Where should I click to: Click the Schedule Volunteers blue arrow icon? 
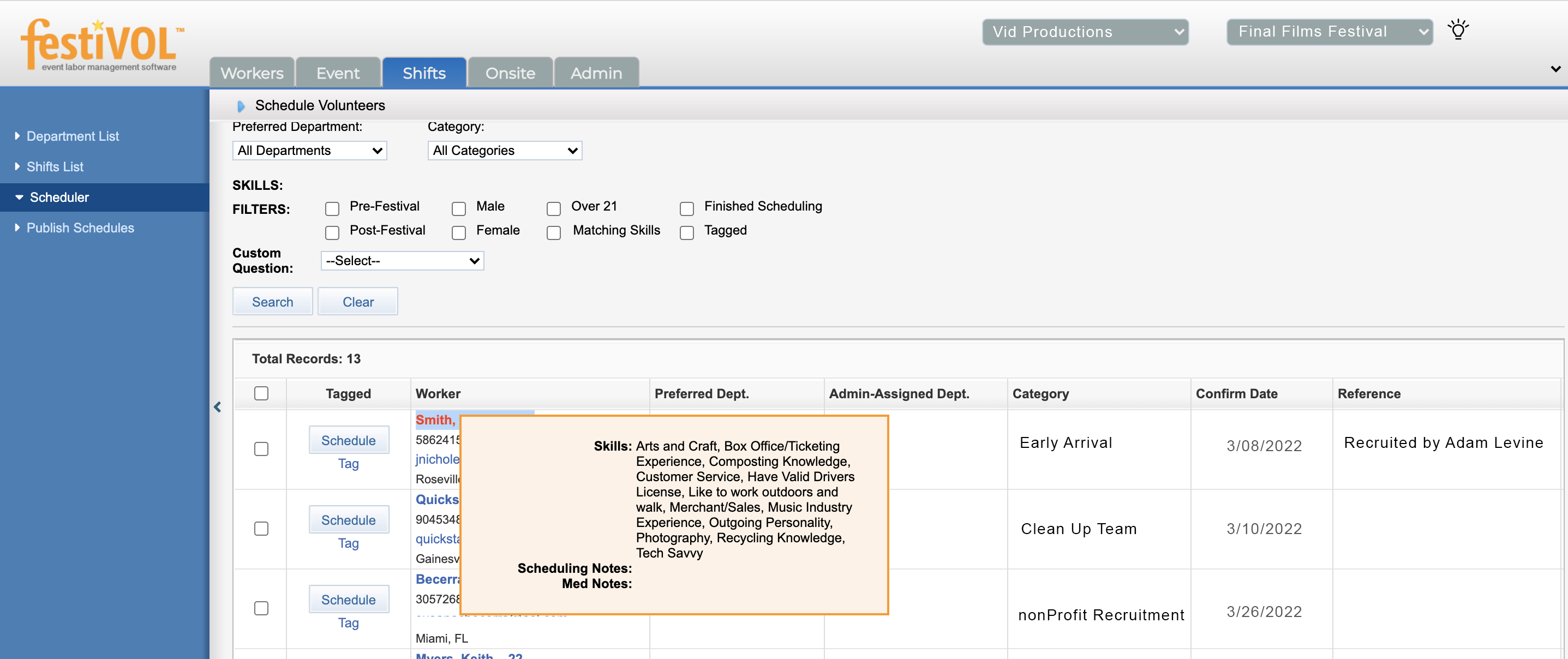(x=241, y=106)
